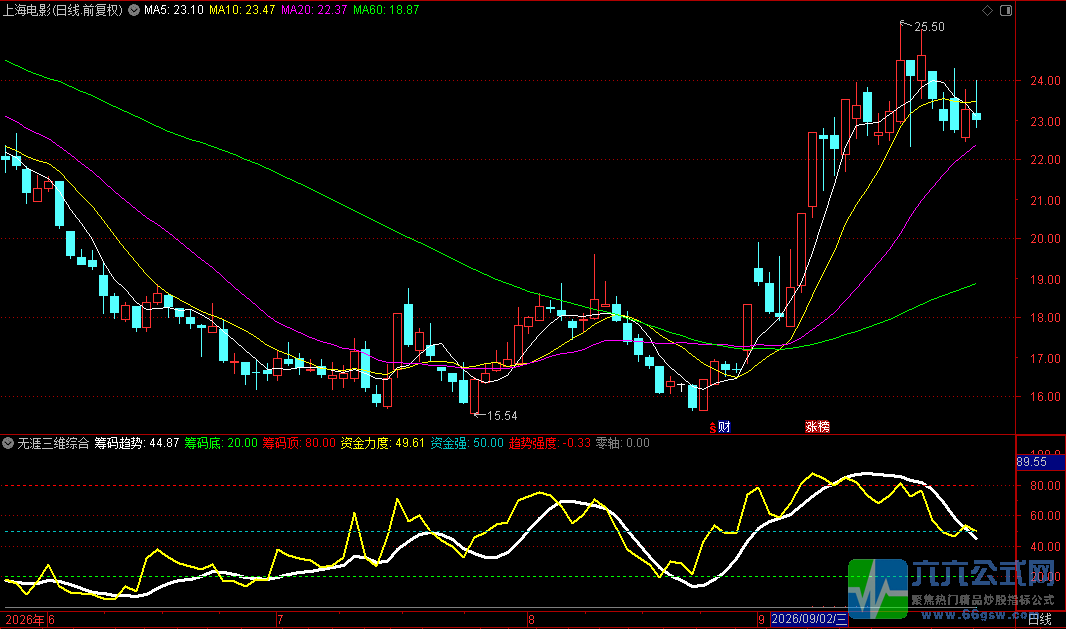
Task: Select the MA5 moving average label
Action: click(x=173, y=10)
